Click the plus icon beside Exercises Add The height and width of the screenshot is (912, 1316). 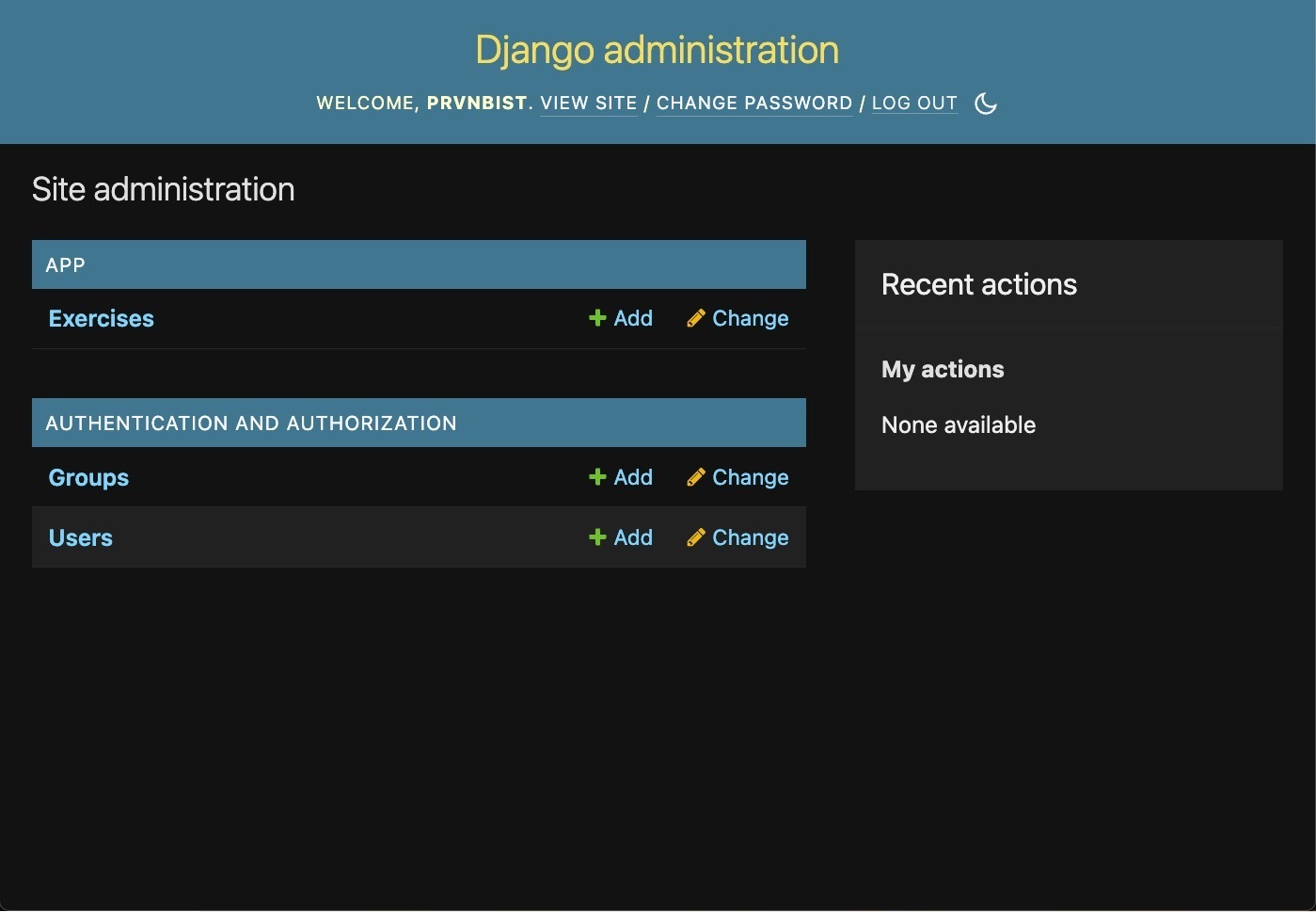597,318
